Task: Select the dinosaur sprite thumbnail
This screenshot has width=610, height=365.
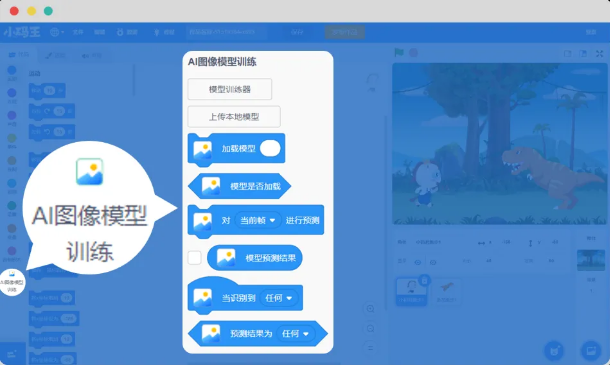Action: (x=447, y=291)
